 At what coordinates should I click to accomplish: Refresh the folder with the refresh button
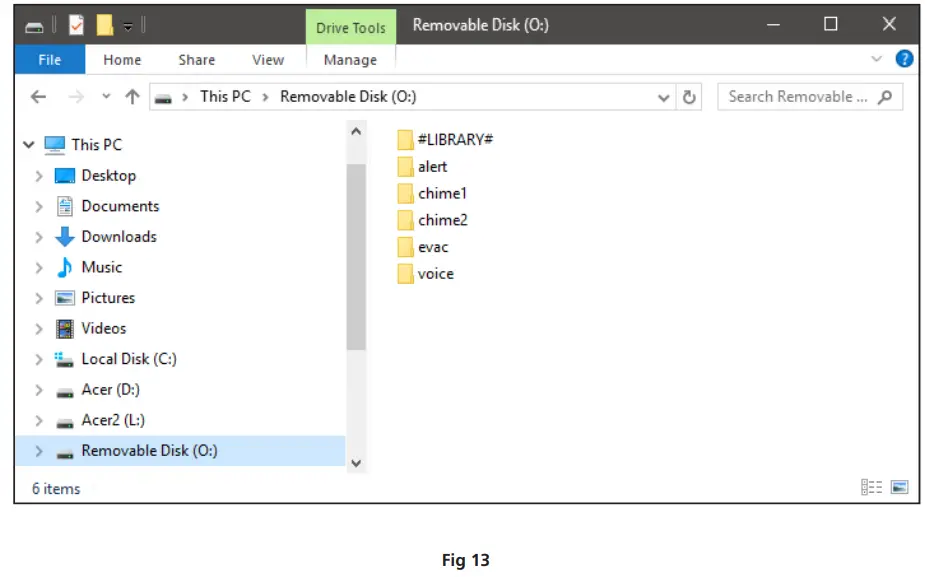tap(689, 97)
